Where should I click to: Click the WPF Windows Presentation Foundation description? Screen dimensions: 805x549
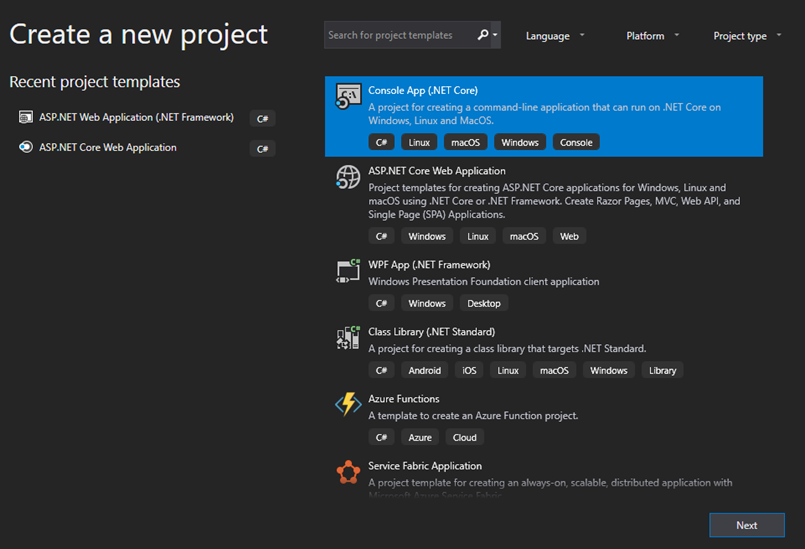tap(484, 281)
